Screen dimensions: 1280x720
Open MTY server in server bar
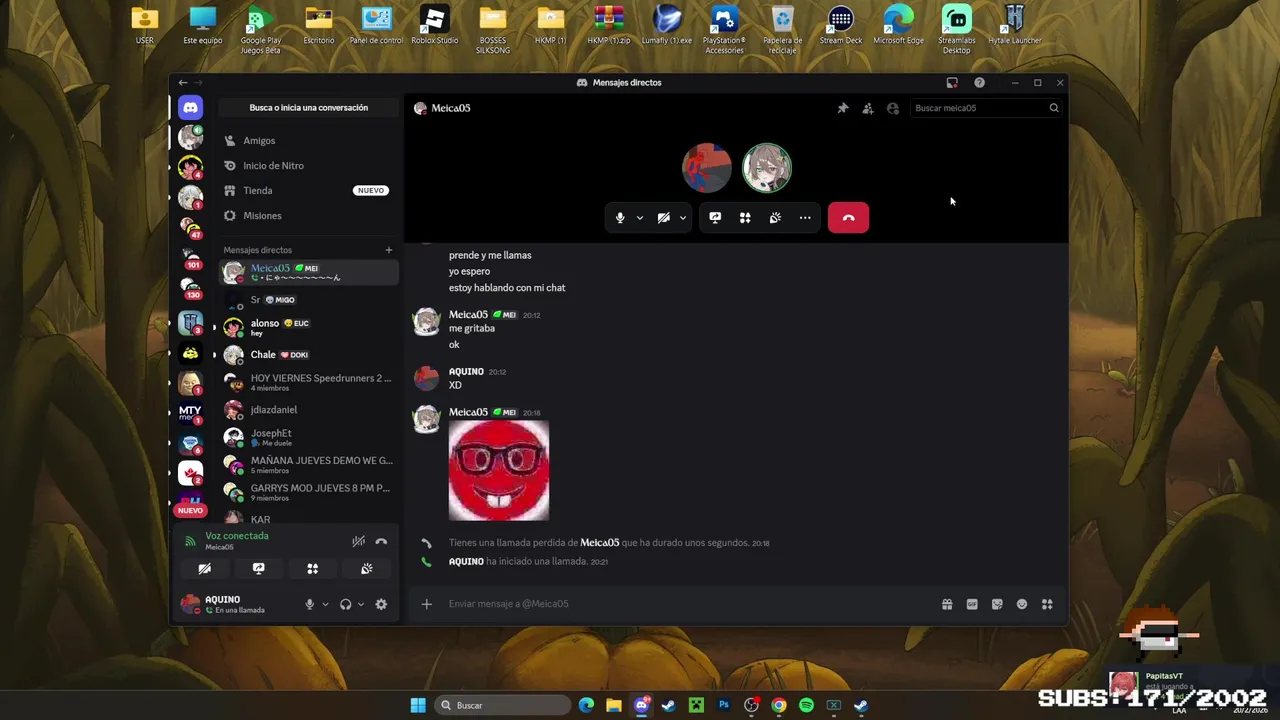point(190,413)
